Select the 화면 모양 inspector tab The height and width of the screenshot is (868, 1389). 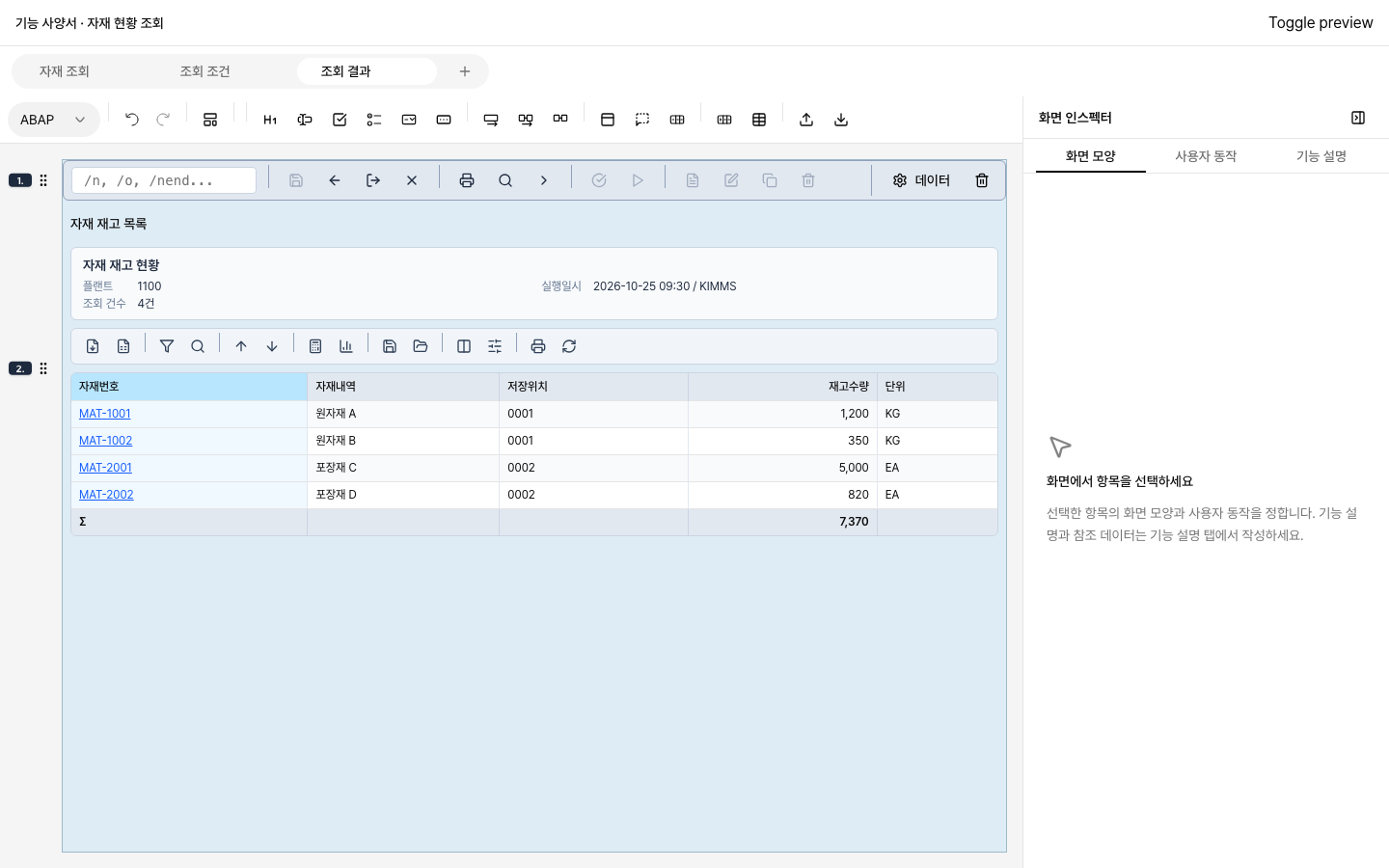click(x=1091, y=156)
